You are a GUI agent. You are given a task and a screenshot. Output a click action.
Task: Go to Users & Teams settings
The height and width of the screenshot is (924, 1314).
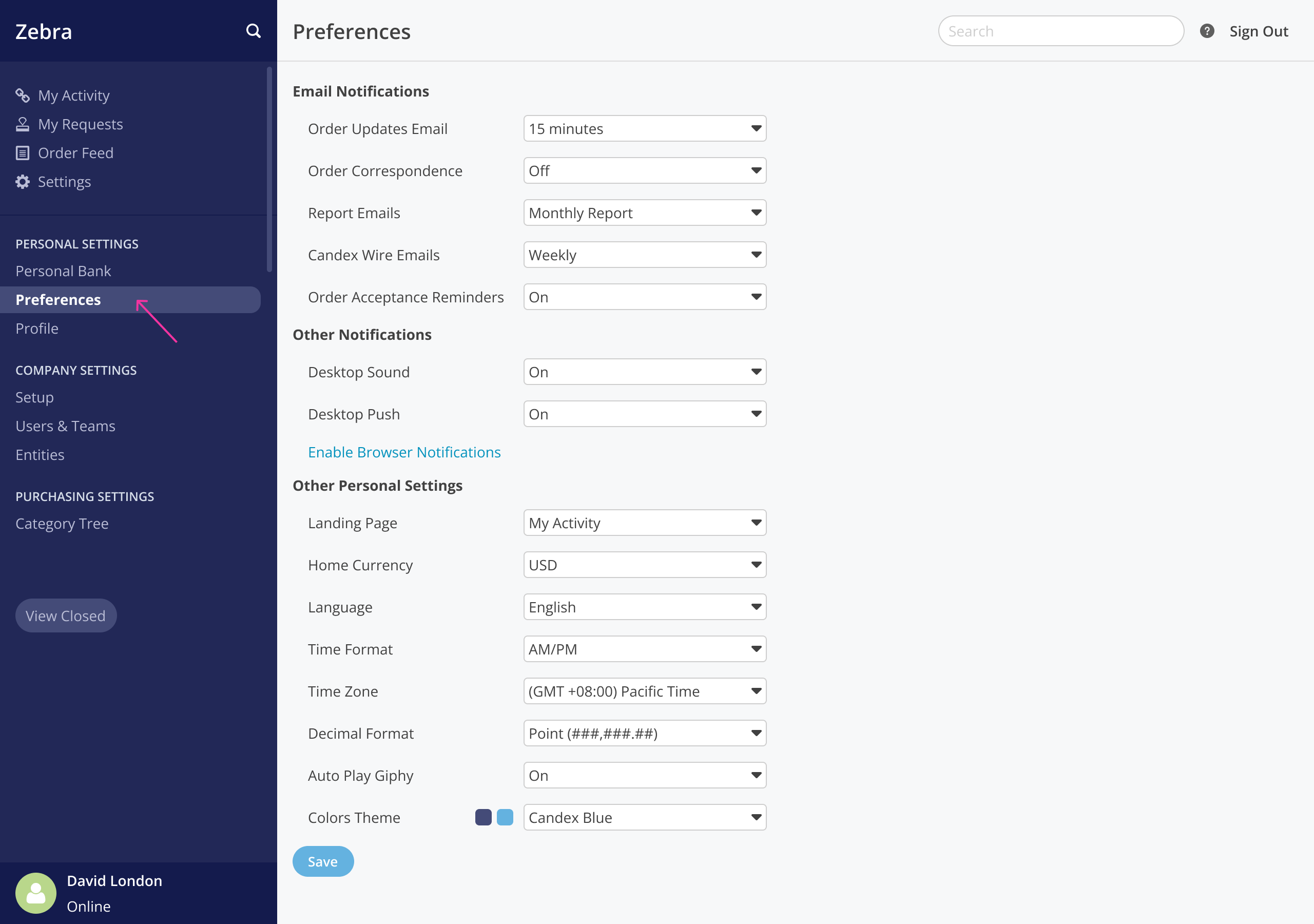coord(65,426)
